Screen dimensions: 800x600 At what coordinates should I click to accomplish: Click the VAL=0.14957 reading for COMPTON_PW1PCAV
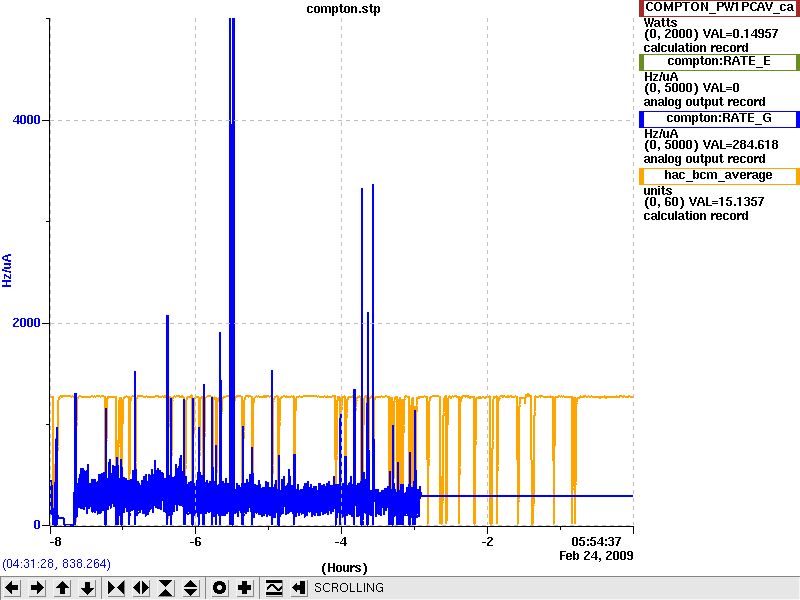click(x=741, y=34)
